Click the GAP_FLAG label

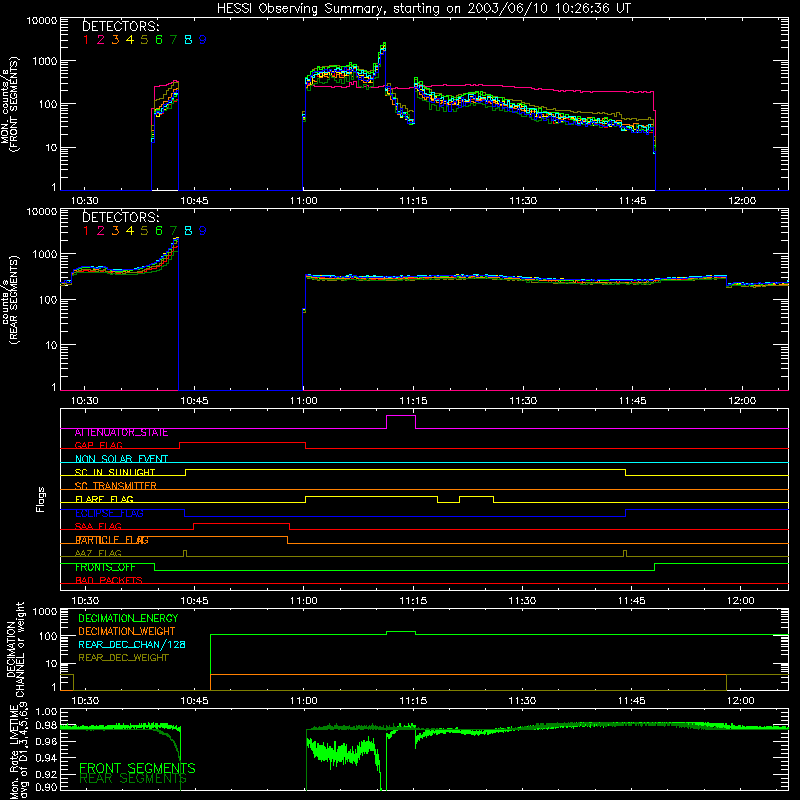pos(98,445)
